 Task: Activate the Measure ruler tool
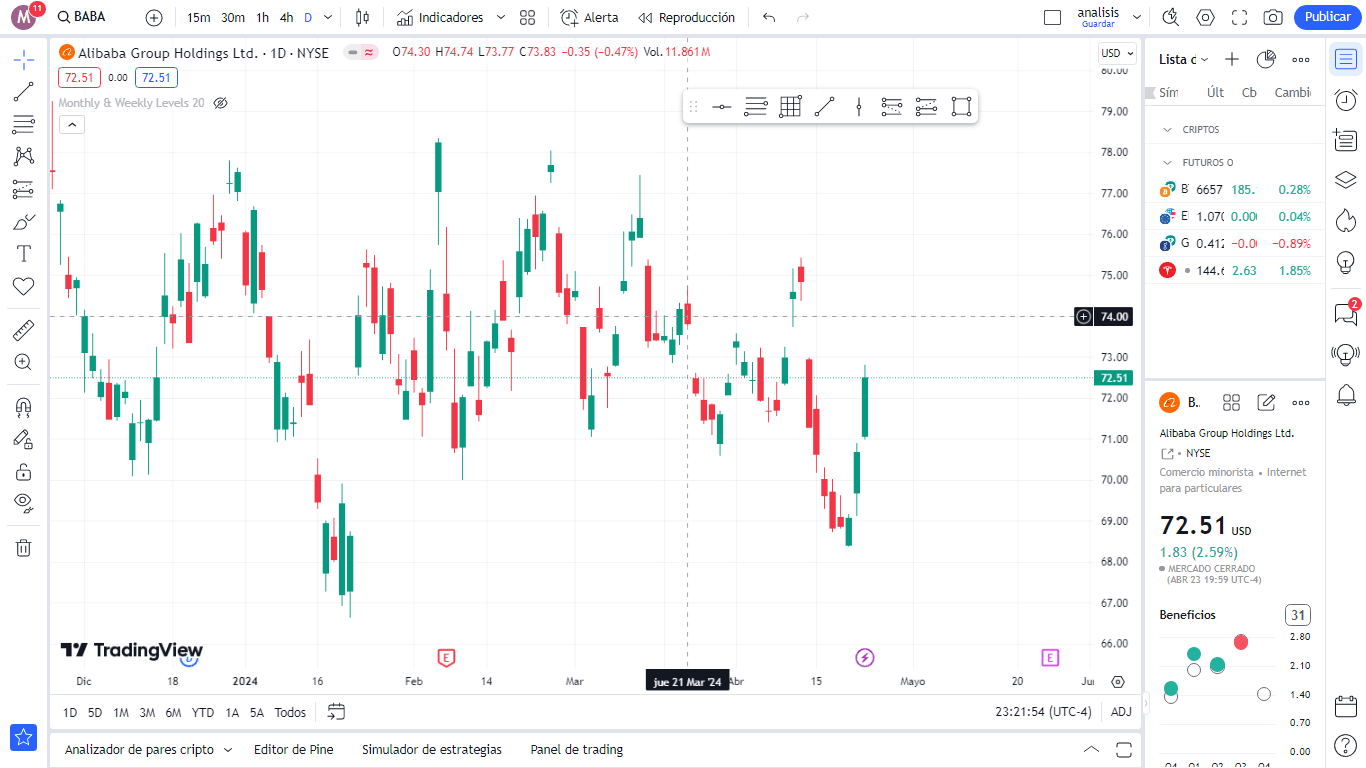coord(24,329)
